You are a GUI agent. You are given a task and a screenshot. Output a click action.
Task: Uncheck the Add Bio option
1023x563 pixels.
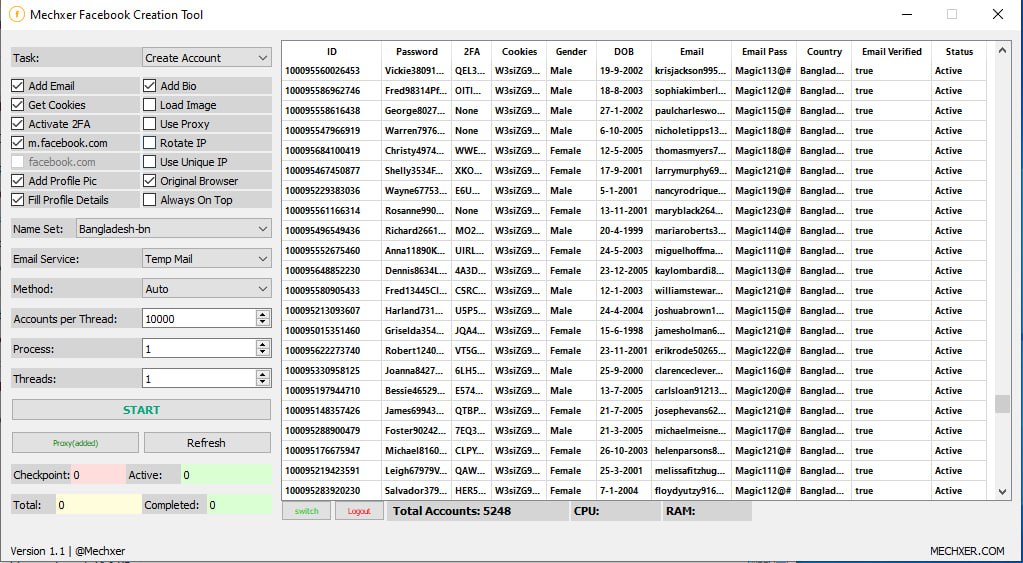[149, 85]
